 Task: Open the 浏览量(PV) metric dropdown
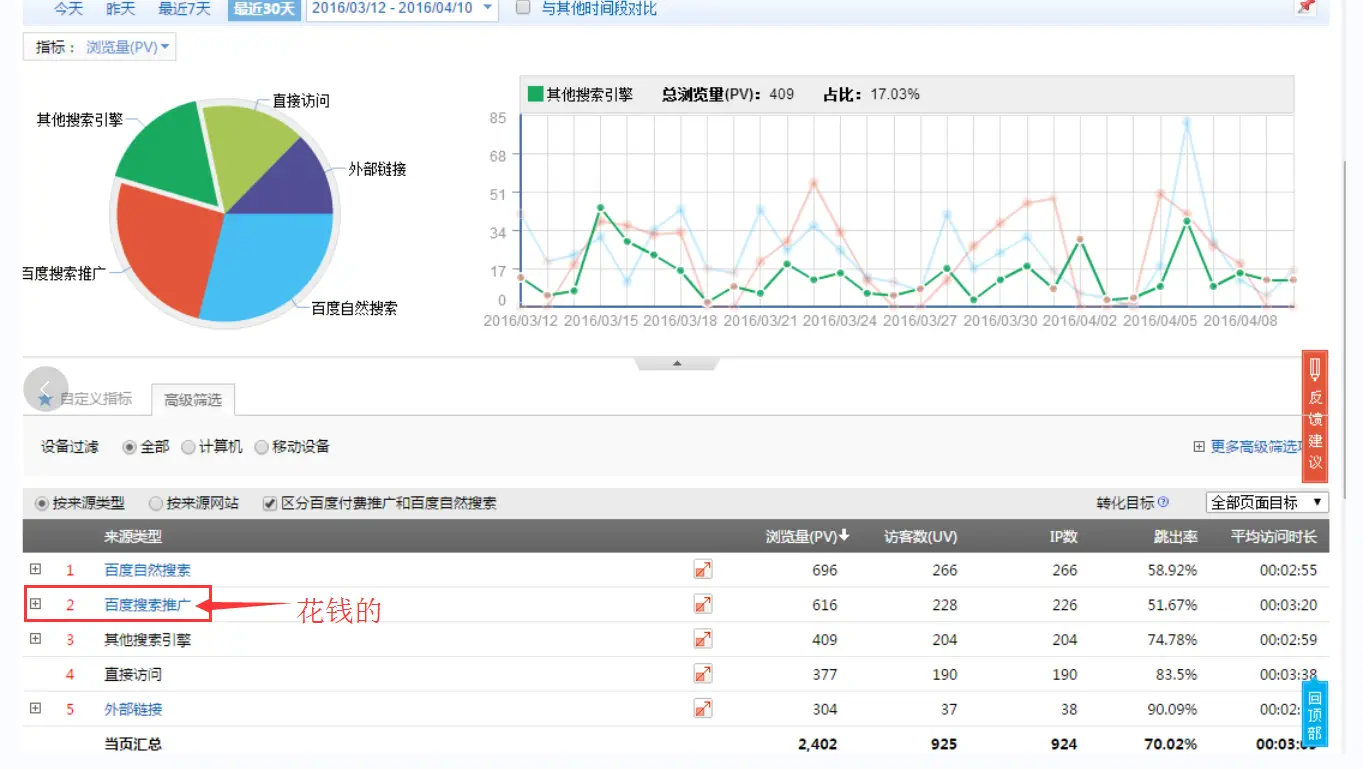point(127,47)
